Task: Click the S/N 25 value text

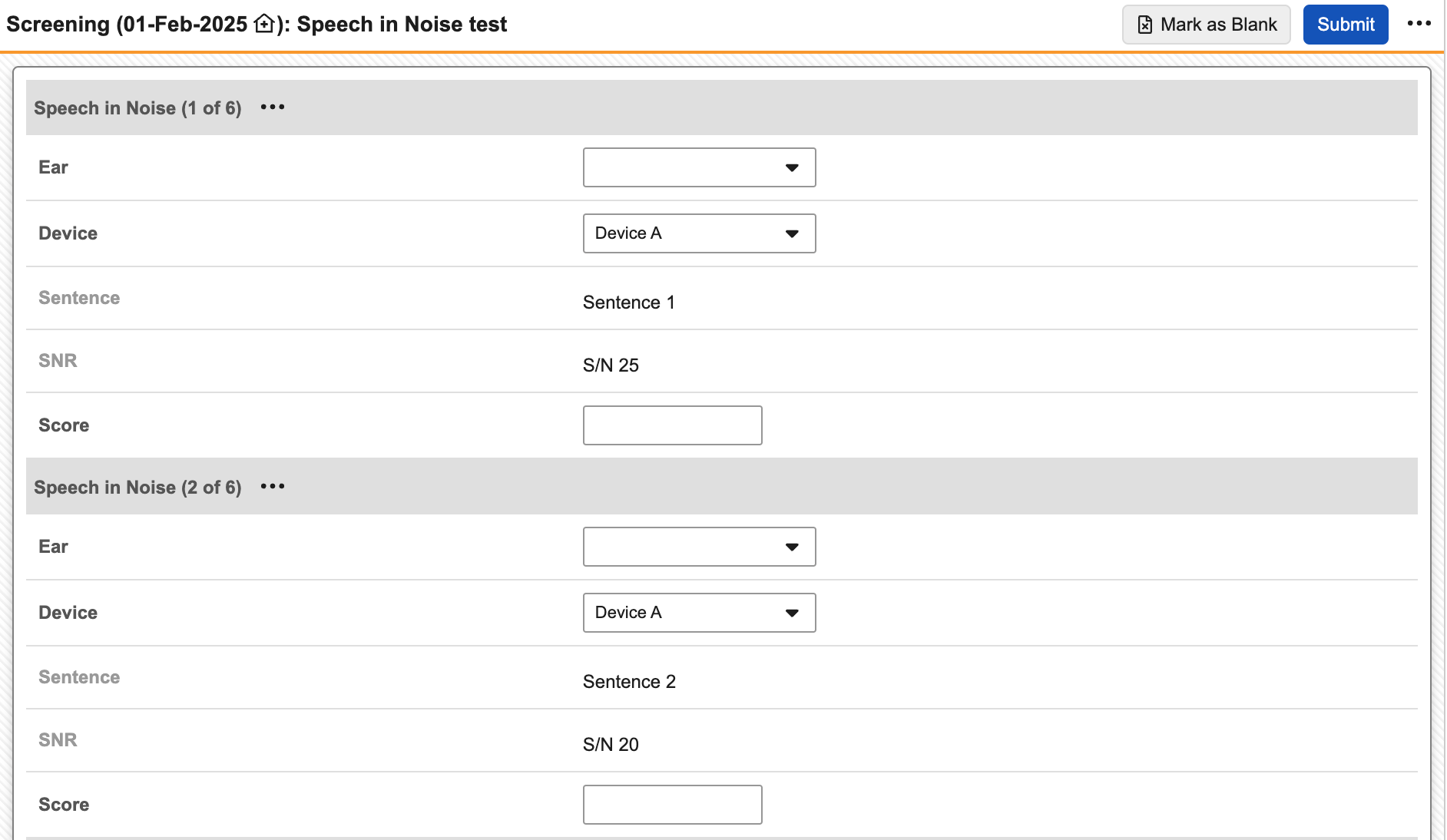Action: point(611,365)
